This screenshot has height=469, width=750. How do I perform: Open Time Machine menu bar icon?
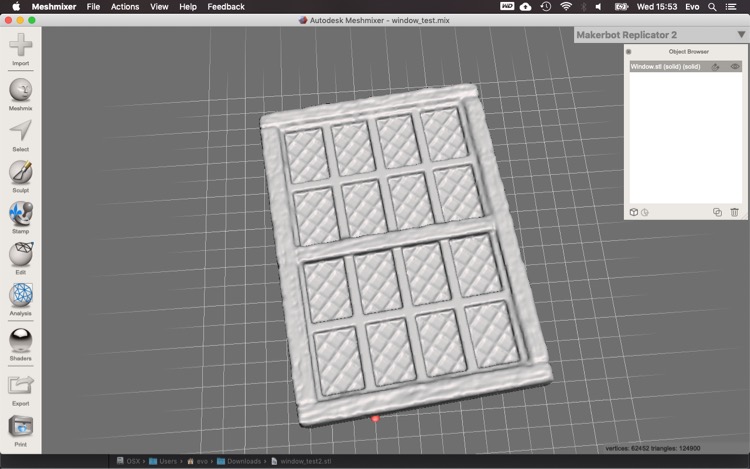pyautogui.click(x=546, y=7)
